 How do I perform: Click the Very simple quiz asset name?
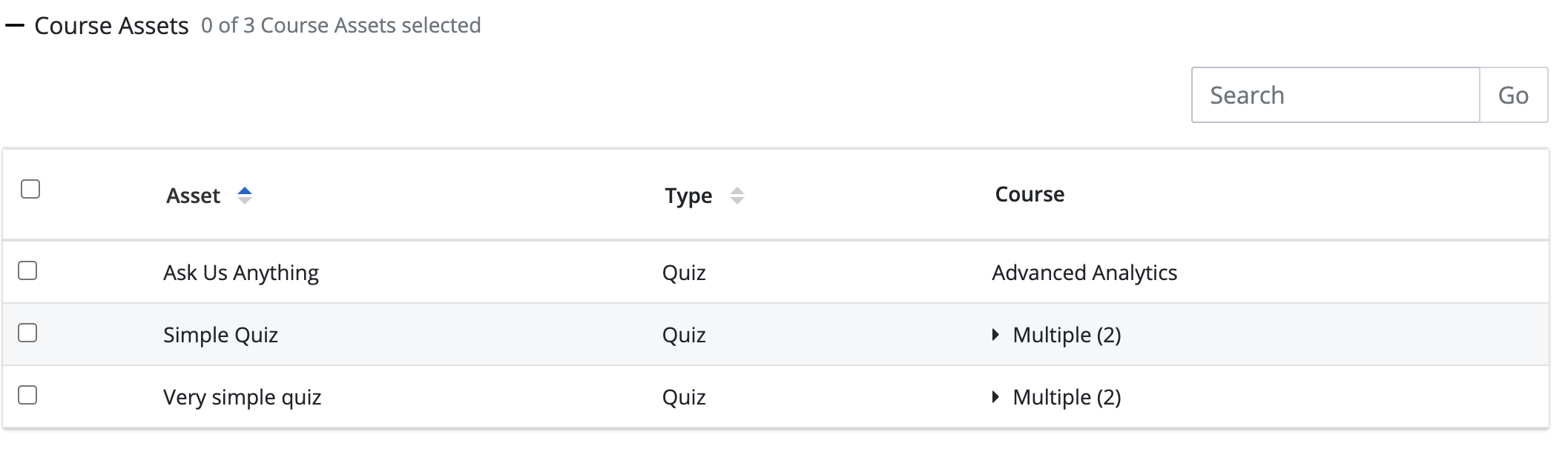point(242,397)
